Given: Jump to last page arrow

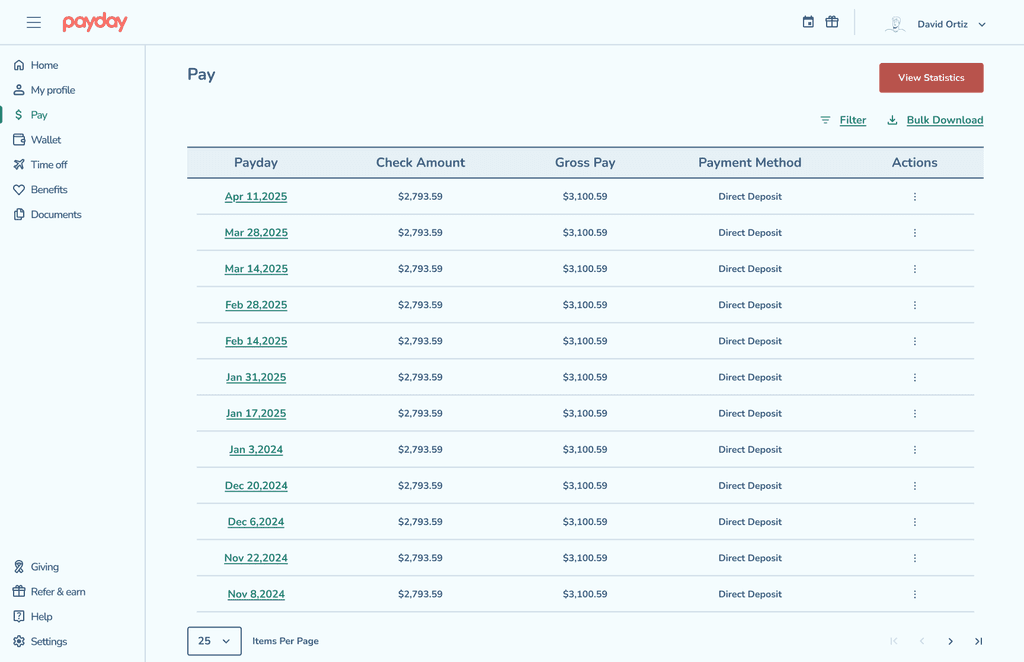Looking at the screenshot, I should (x=978, y=641).
